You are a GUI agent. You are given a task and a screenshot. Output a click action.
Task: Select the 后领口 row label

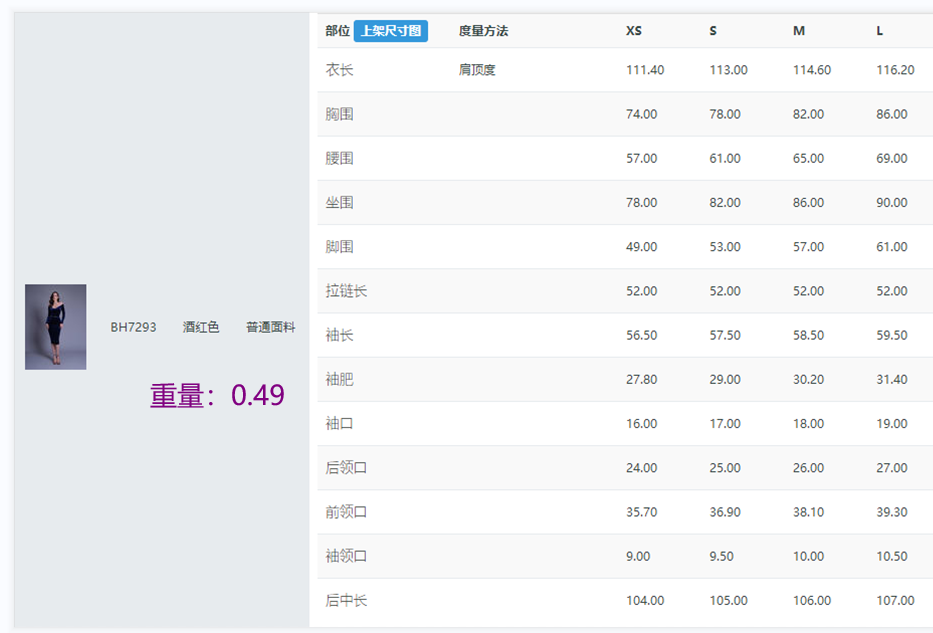pos(346,468)
